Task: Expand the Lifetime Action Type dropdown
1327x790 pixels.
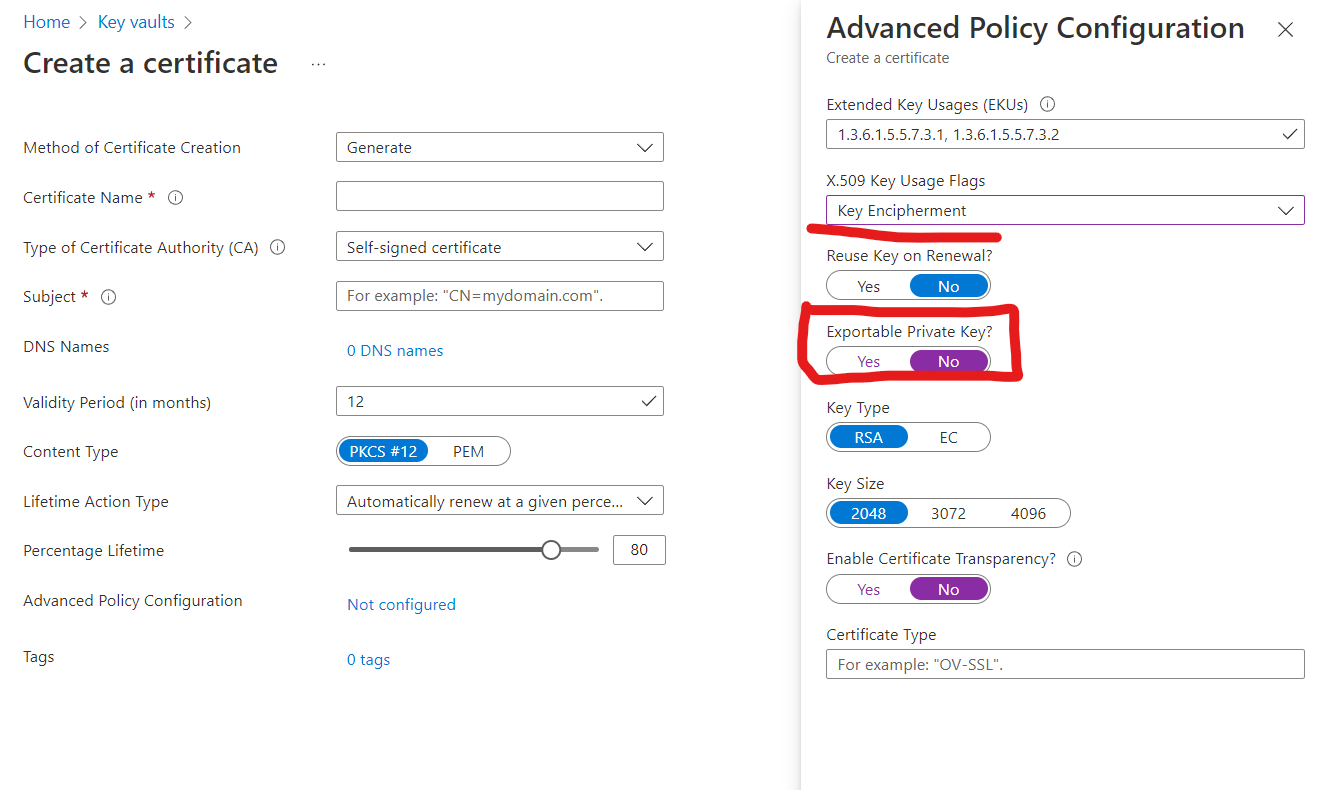Action: (499, 501)
